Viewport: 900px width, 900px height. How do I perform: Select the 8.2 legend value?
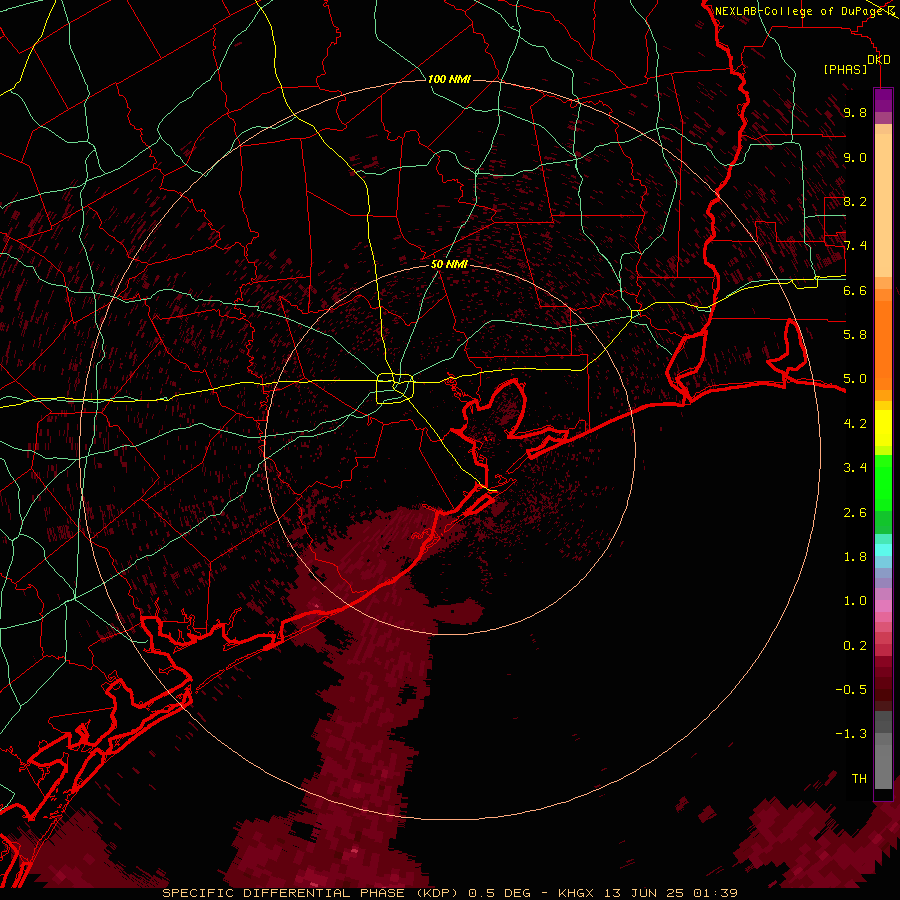(855, 201)
